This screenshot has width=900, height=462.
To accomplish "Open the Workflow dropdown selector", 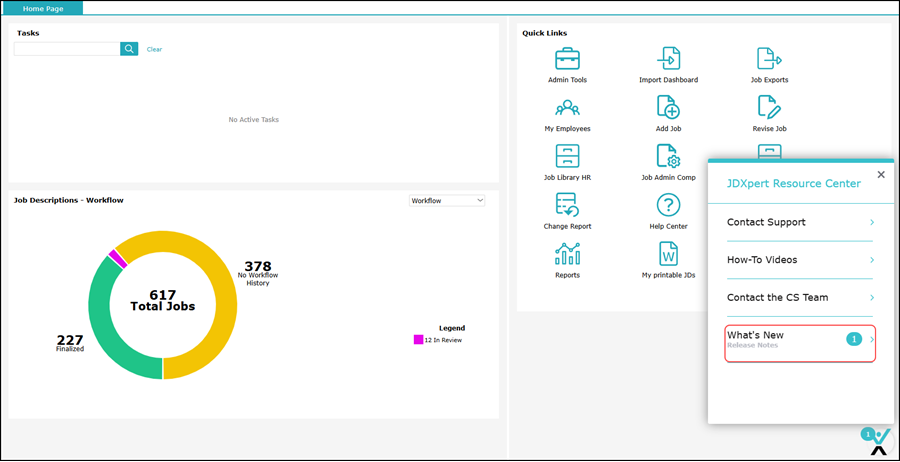I will point(447,201).
